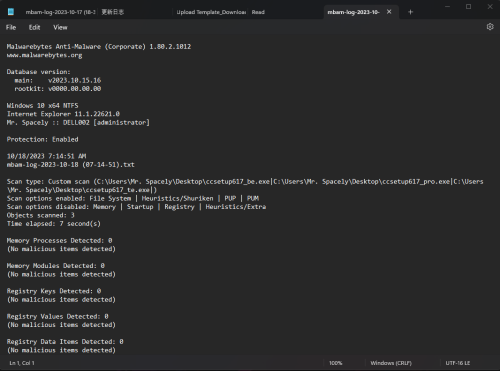The image size is (500, 371).
Task: Click the 'mbam-log-2023-10-18 (07-14-51).txt' line
Action: pos(70,165)
